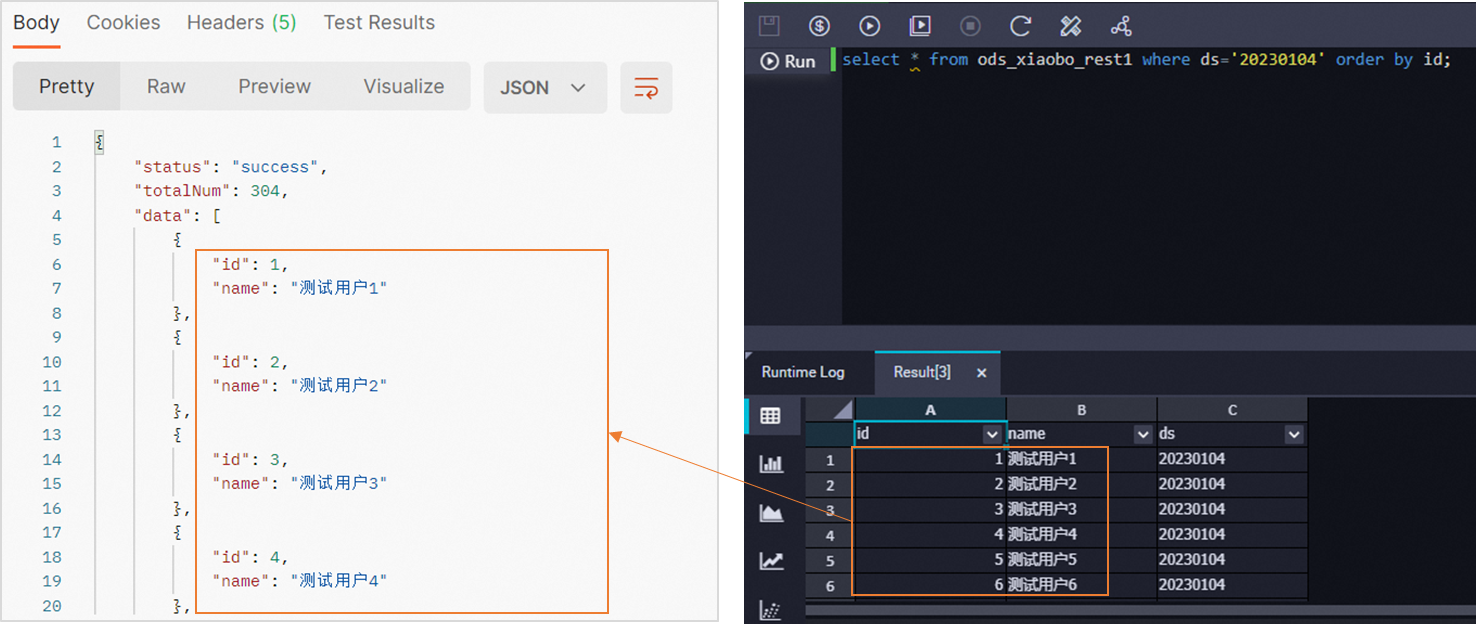Select the Visualize view option
Screen dimensions: 1476x624
404,86
